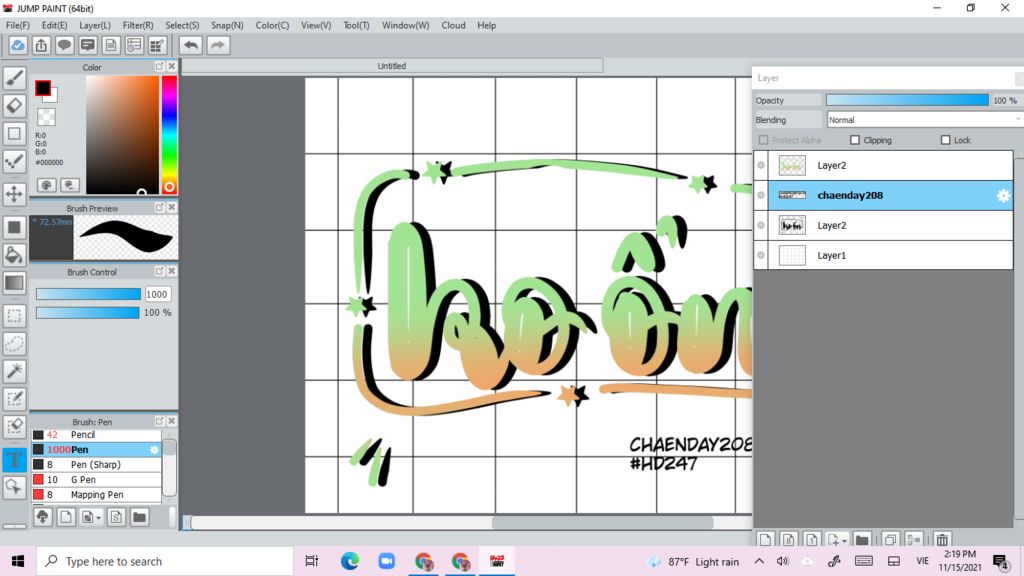
Task: Select the Mapping Pen brush
Action: [97, 494]
